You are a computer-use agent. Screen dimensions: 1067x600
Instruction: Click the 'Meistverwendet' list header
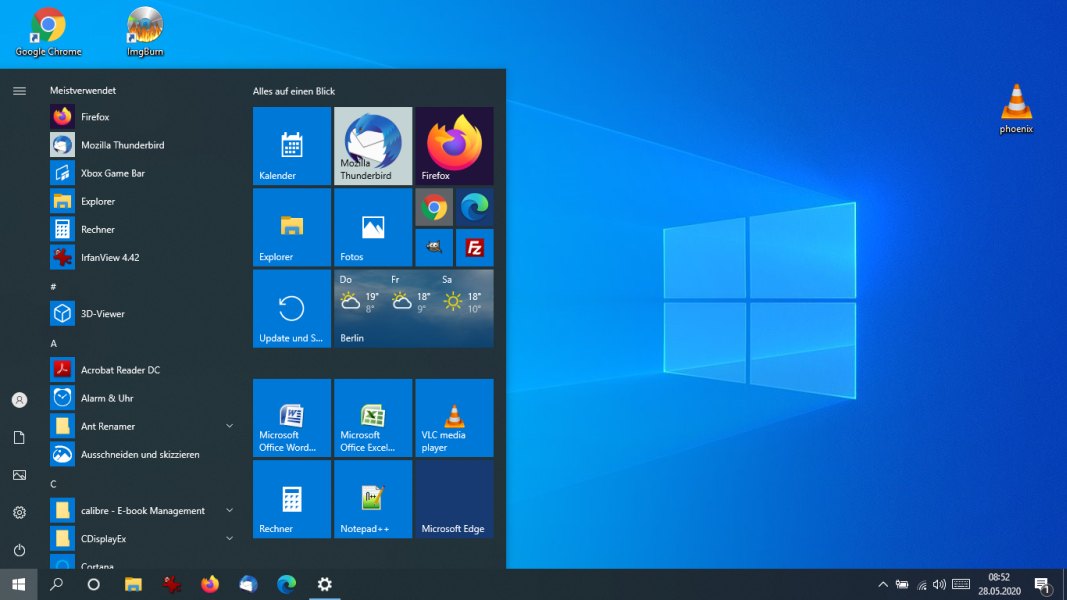(82, 90)
